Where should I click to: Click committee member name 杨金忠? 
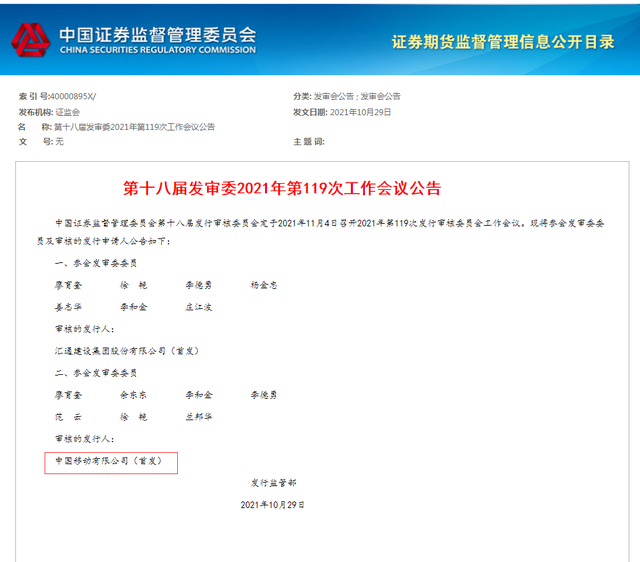263,285
